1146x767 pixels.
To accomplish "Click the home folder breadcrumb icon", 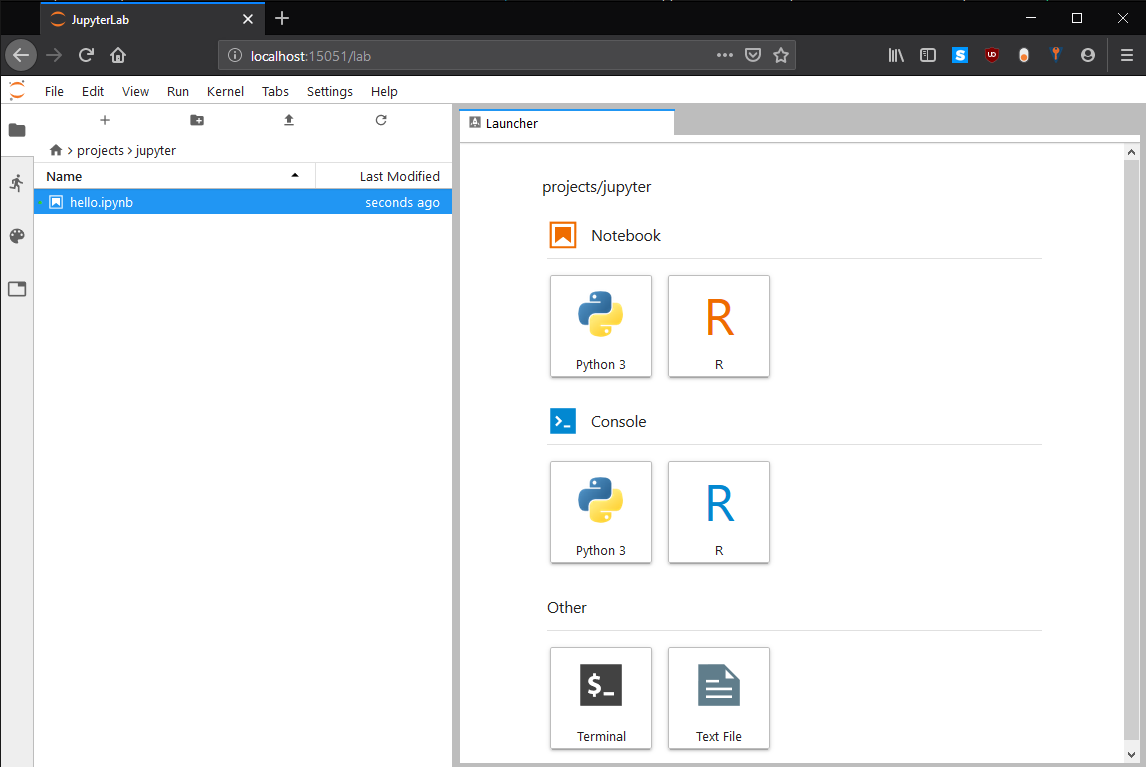I will [x=56, y=150].
